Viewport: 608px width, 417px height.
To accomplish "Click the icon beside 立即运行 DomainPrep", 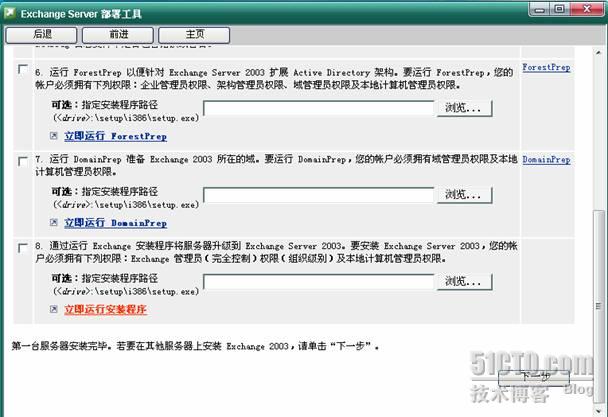I will 54,223.
